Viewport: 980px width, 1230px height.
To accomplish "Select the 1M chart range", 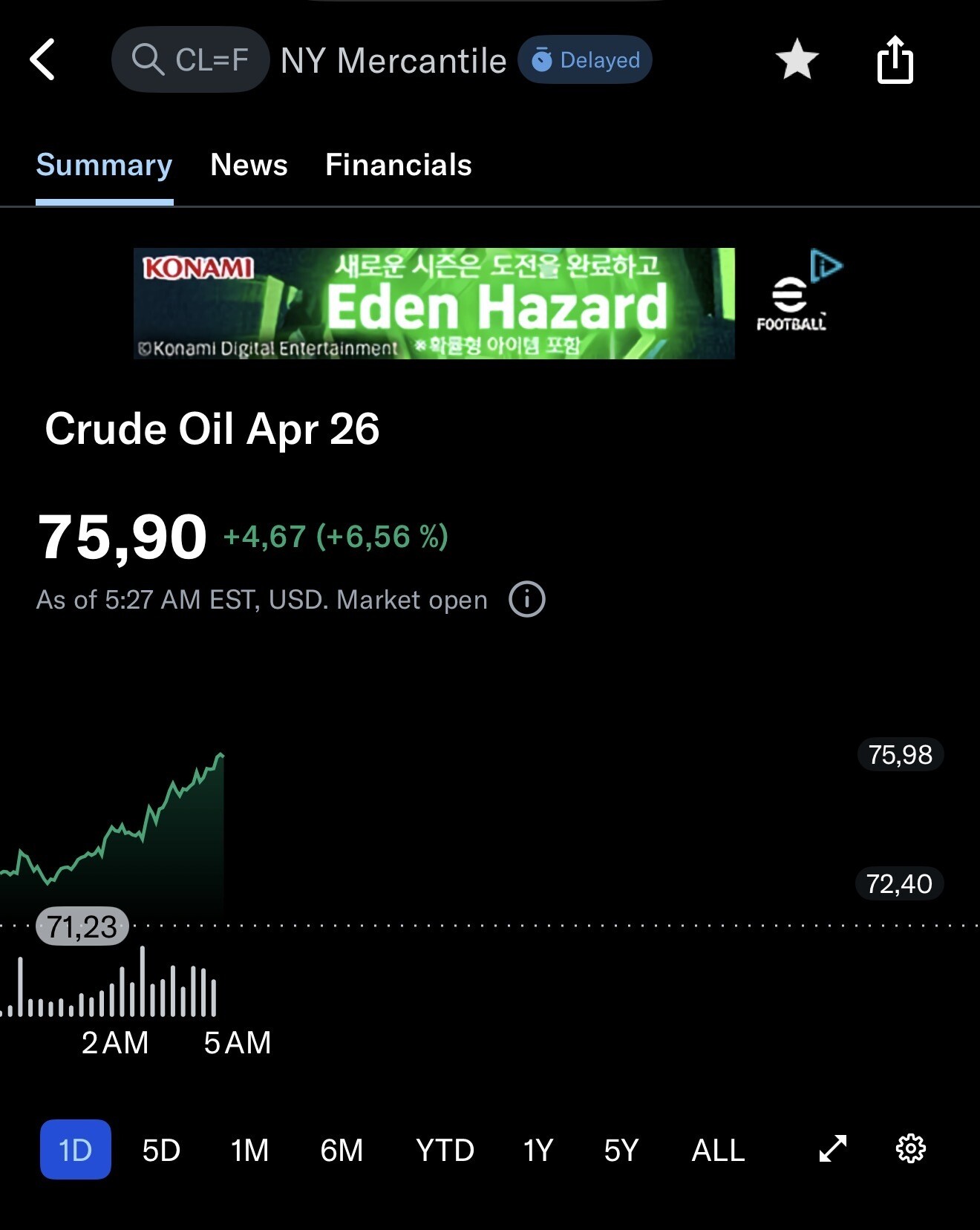I will point(249,1150).
